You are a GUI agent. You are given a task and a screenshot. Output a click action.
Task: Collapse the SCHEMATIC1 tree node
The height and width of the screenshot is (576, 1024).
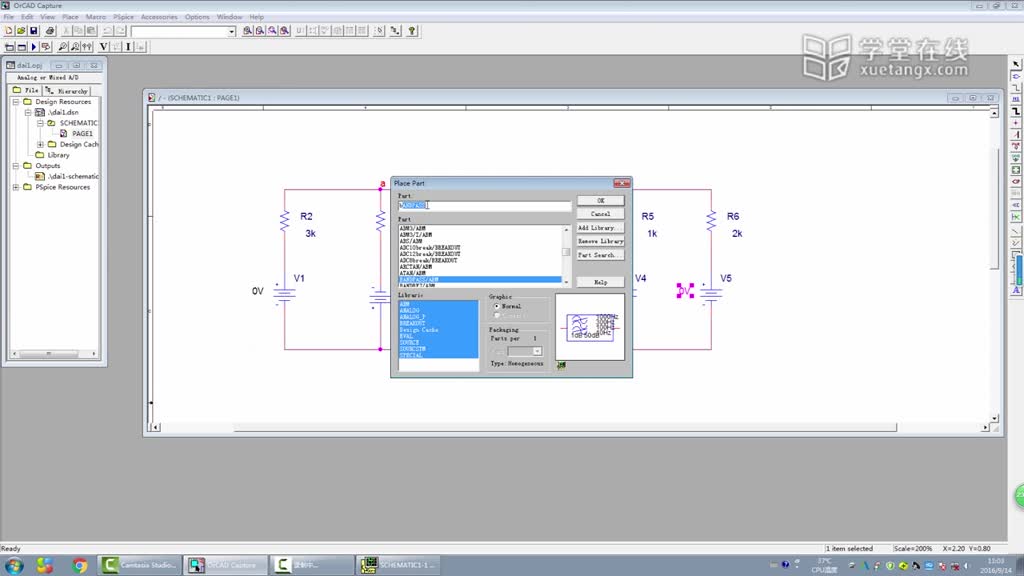point(40,123)
